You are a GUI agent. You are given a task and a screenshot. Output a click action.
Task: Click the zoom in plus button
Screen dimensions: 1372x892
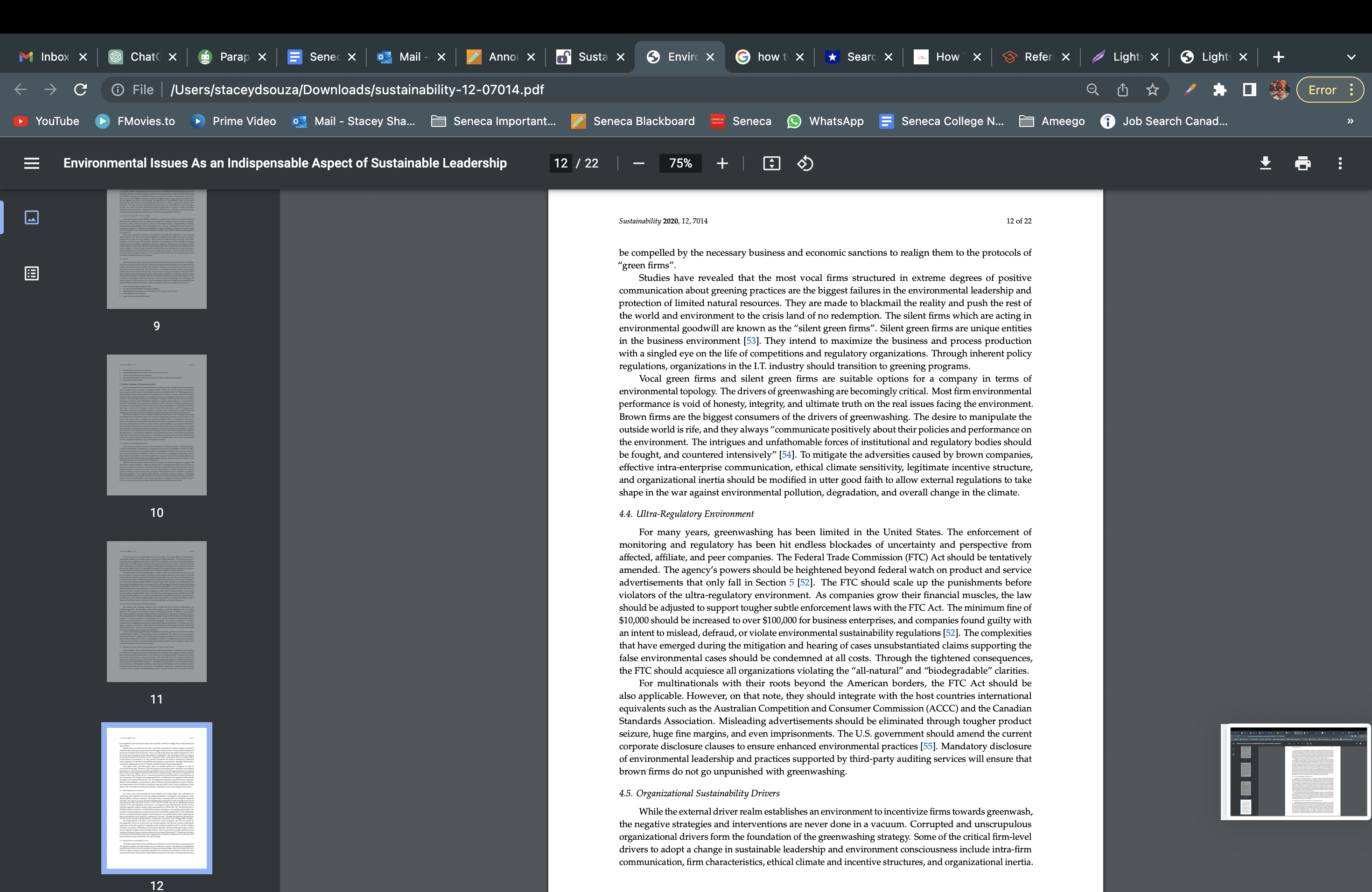pyautogui.click(x=722, y=164)
